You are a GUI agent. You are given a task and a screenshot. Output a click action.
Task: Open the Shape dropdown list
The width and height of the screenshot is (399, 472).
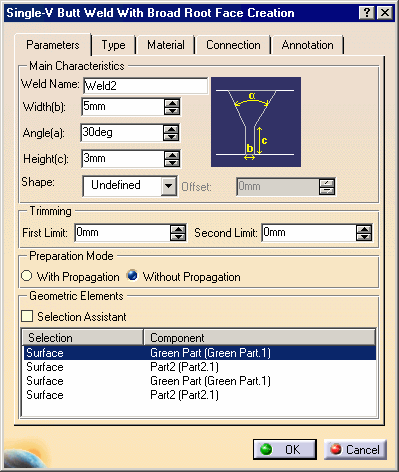169,186
